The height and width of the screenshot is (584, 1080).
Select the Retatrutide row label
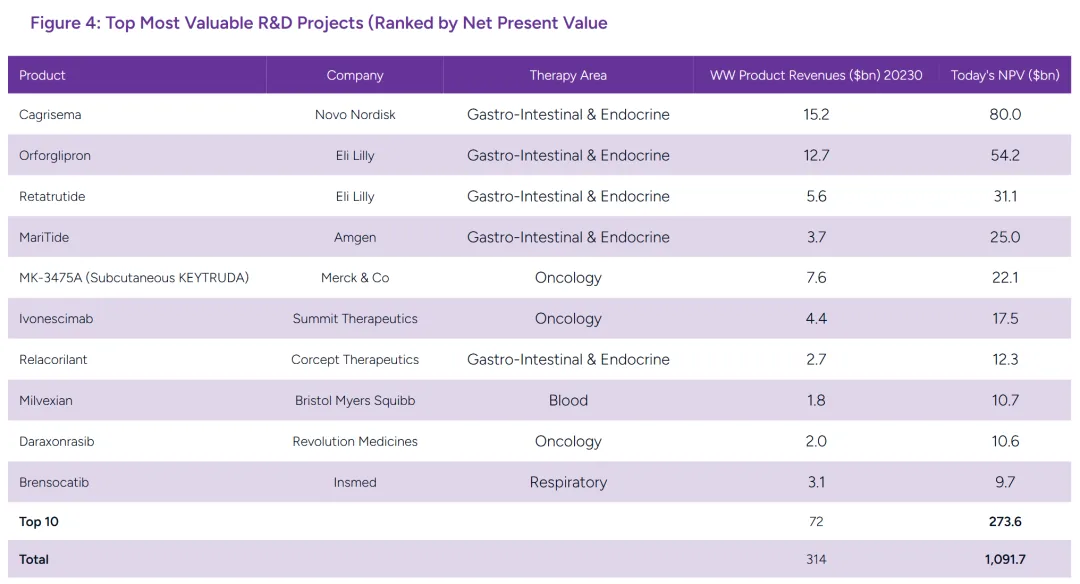(x=52, y=197)
